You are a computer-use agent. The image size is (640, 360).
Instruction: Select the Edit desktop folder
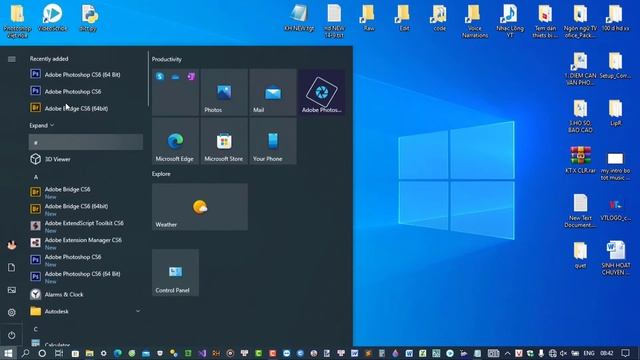point(404,18)
